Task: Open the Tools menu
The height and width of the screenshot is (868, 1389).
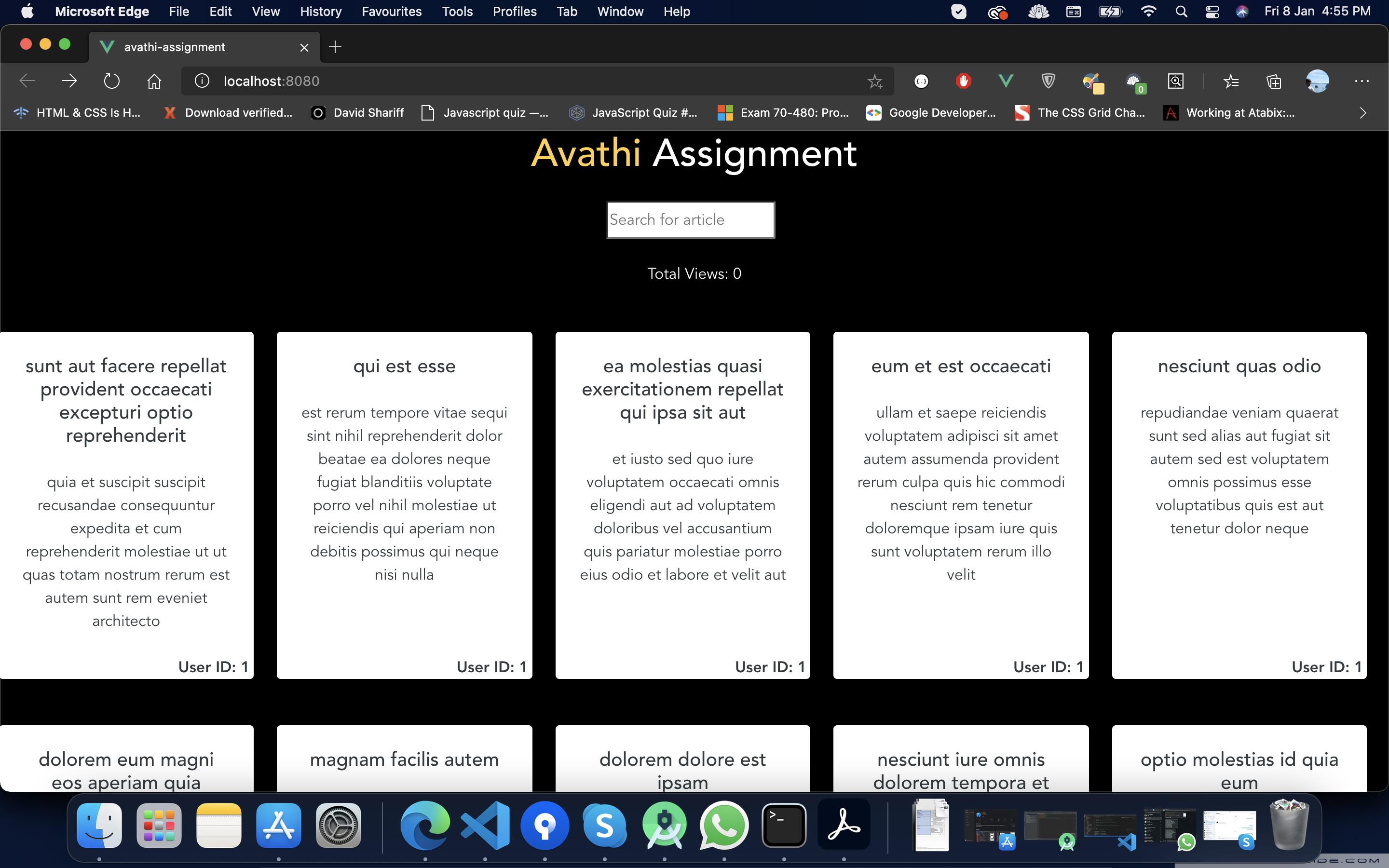Action: 456,11
